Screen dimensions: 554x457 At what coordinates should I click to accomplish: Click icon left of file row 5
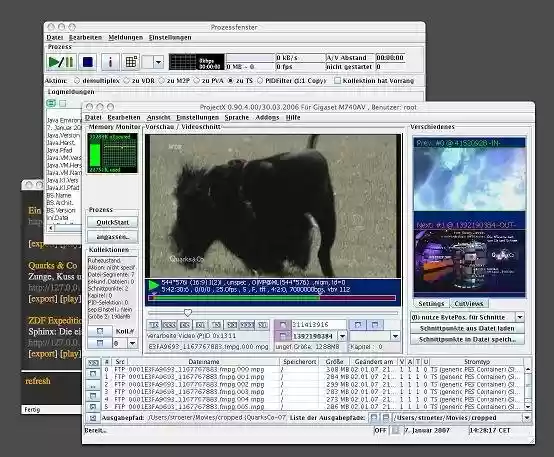(x=93, y=407)
